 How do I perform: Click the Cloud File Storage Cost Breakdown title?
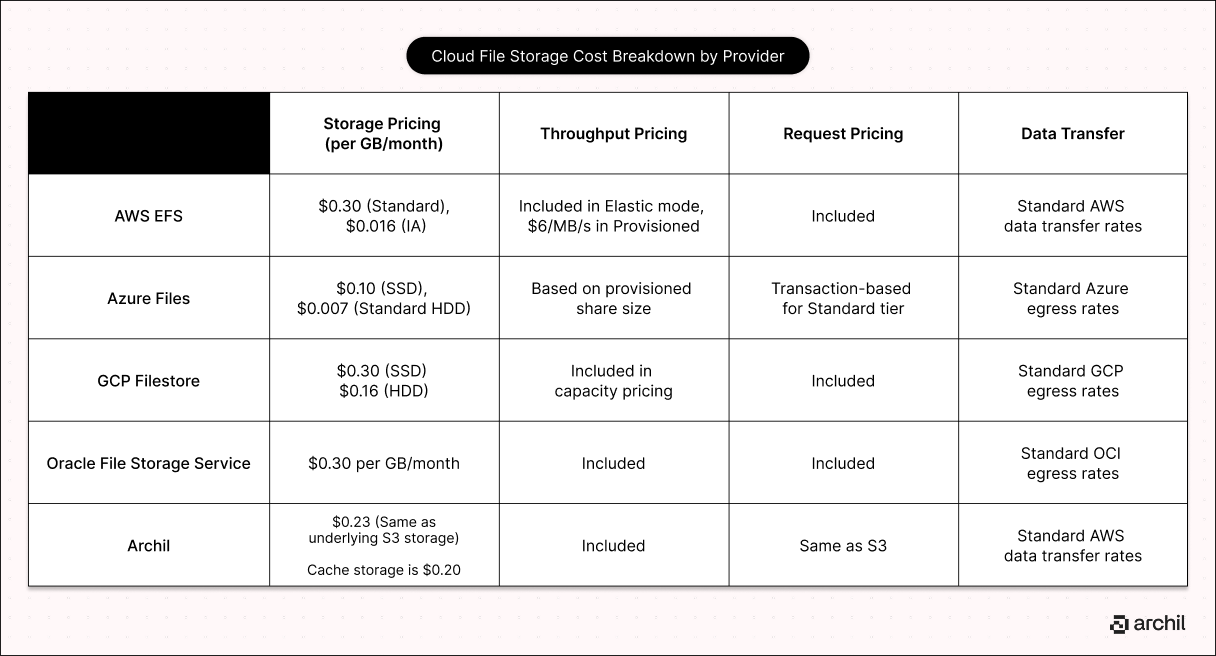point(608,56)
